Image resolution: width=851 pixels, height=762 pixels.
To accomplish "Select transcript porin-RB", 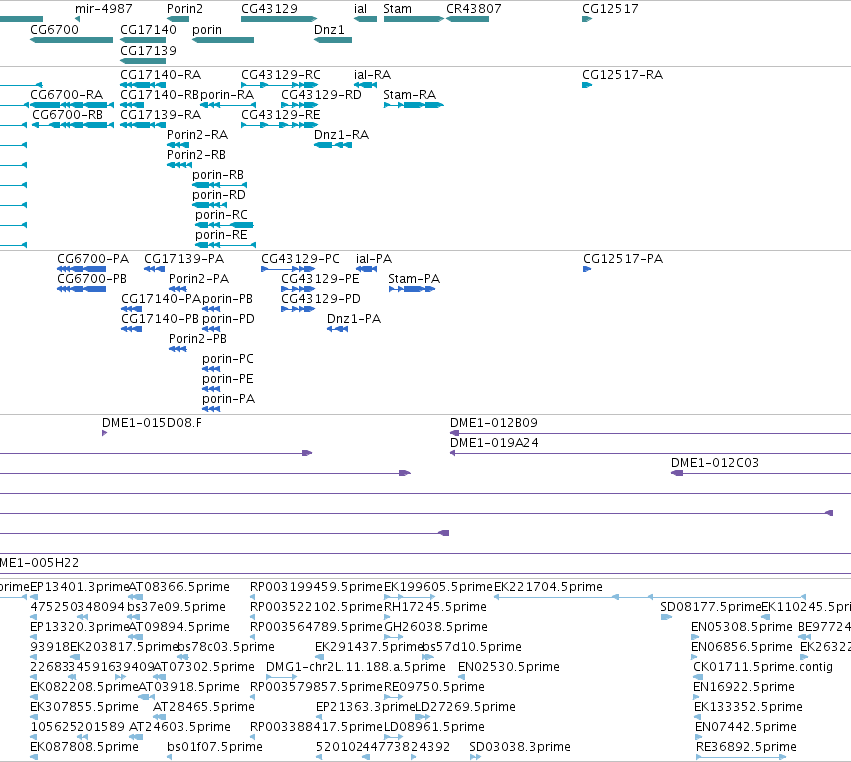I will (x=218, y=175).
